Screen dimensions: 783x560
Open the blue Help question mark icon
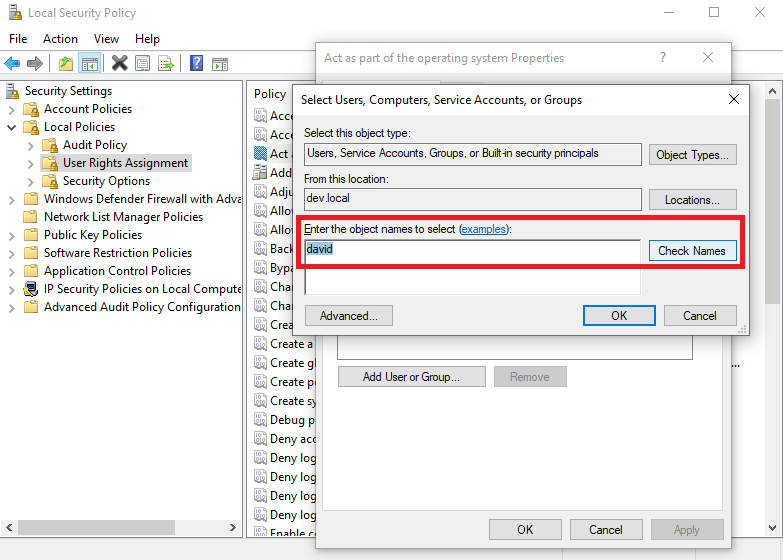[197, 64]
